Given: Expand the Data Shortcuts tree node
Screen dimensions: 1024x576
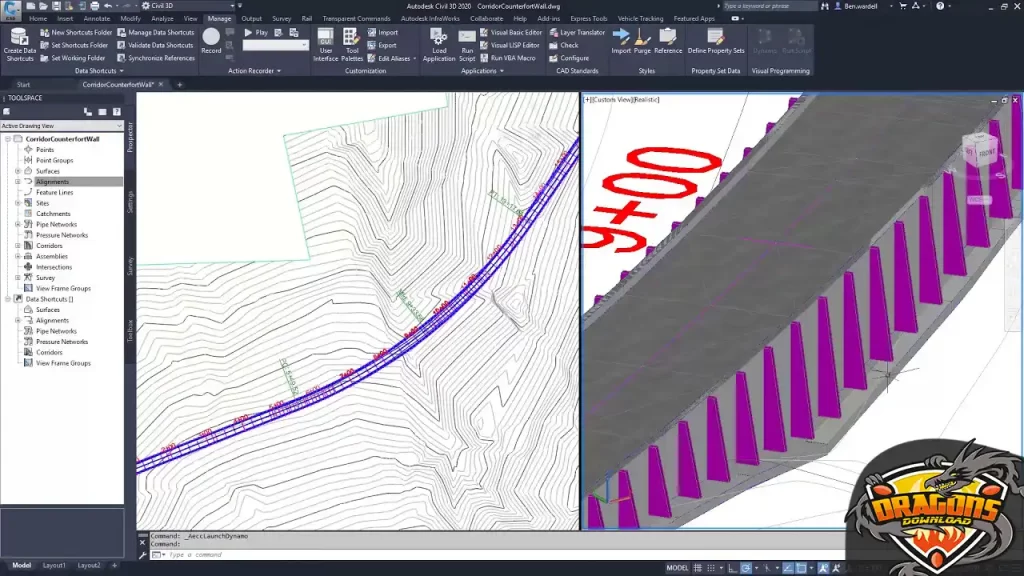Looking at the screenshot, I should point(6,298).
